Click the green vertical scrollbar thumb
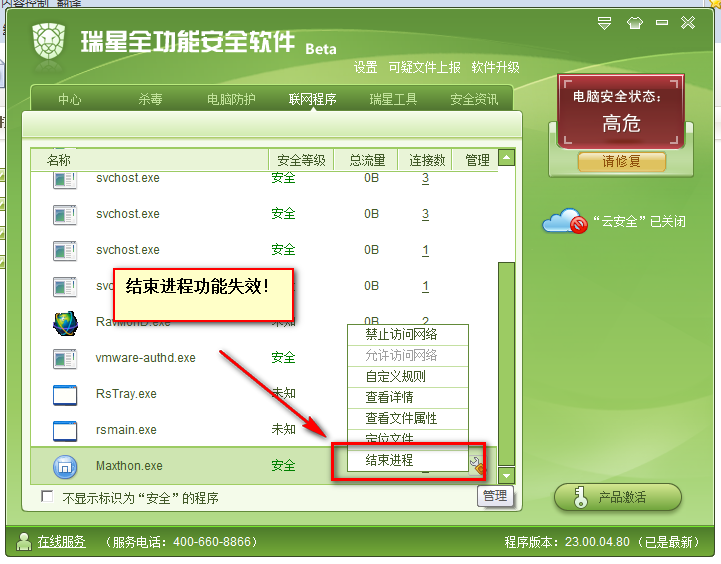The height and width of the screenshot is (564, 721). [506, 364]
